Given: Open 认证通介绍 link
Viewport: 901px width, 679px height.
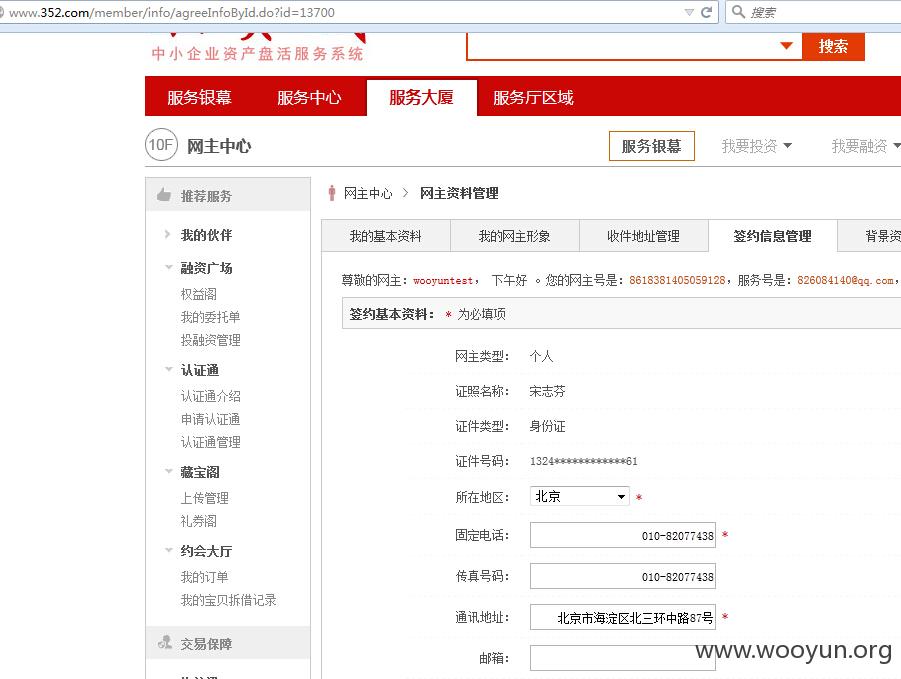Looking at the screenshot, I should pos(210,396).
